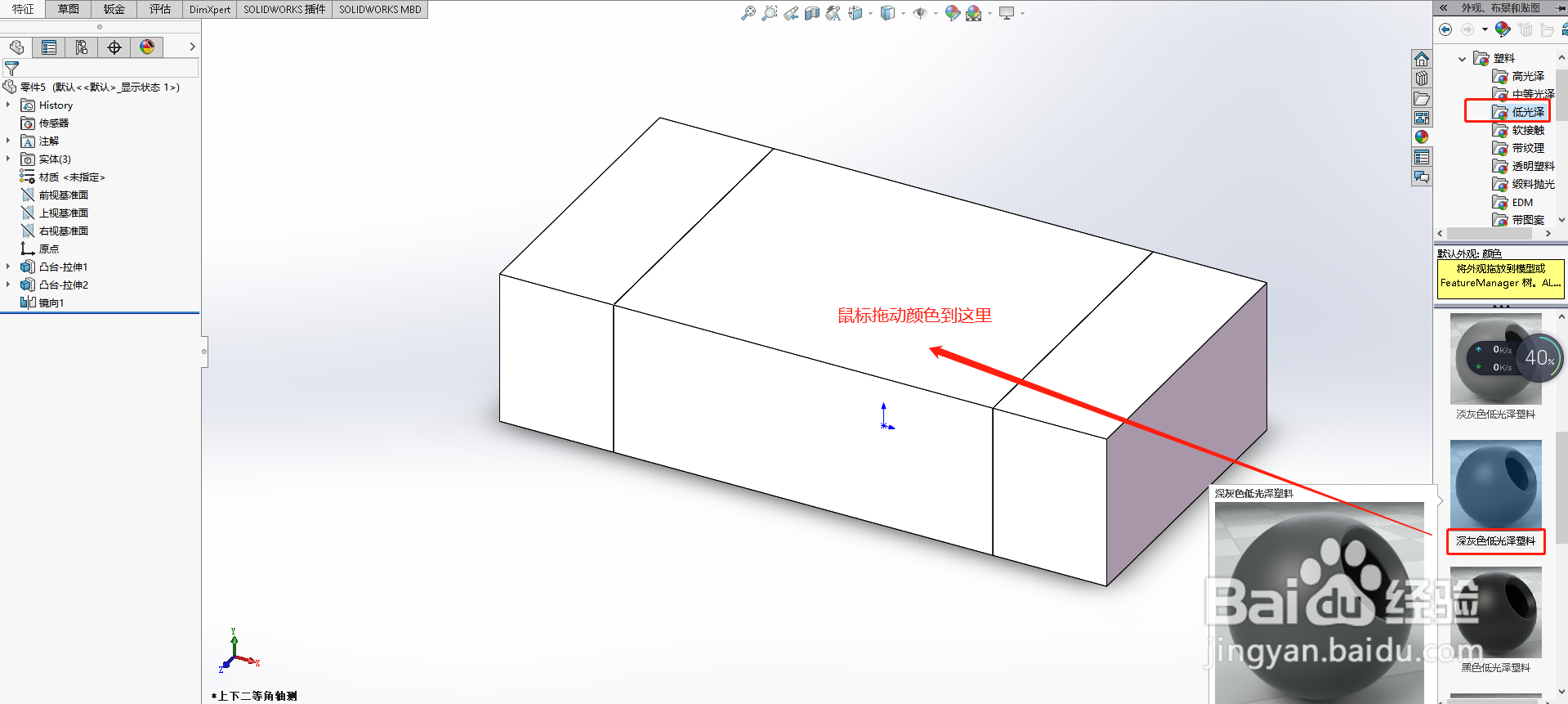
Task: Open the SOLIDWORKS Forum task pane tab
Action: 1422,177
